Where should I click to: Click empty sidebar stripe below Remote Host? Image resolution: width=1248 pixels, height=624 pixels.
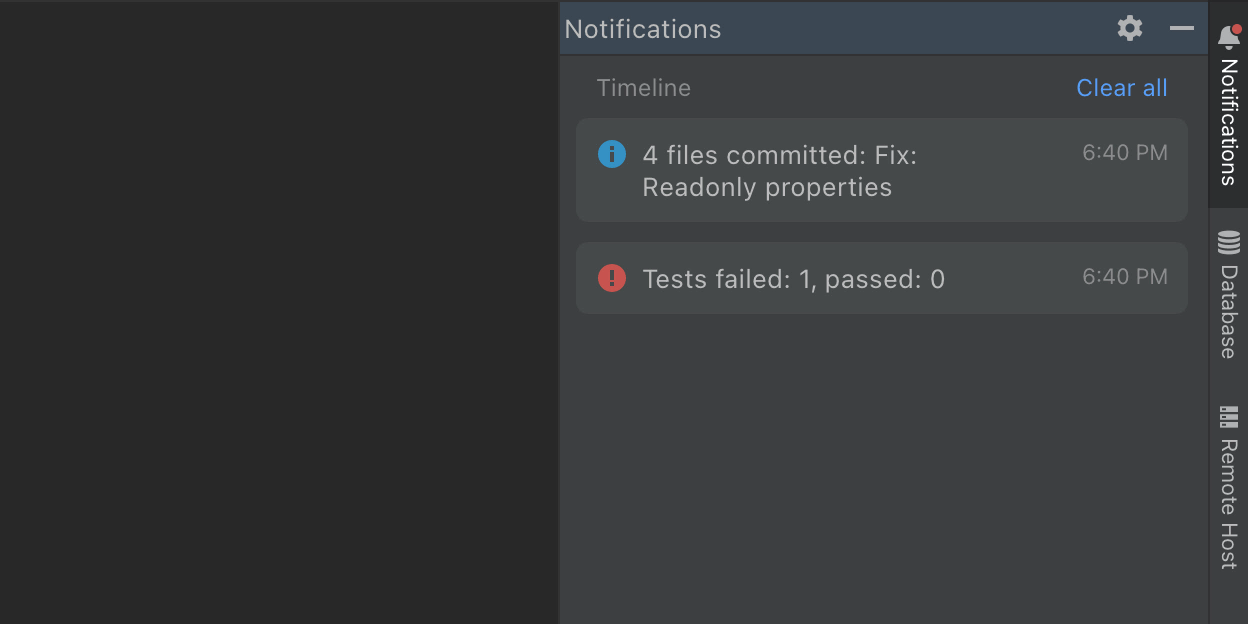[1229, 598]
